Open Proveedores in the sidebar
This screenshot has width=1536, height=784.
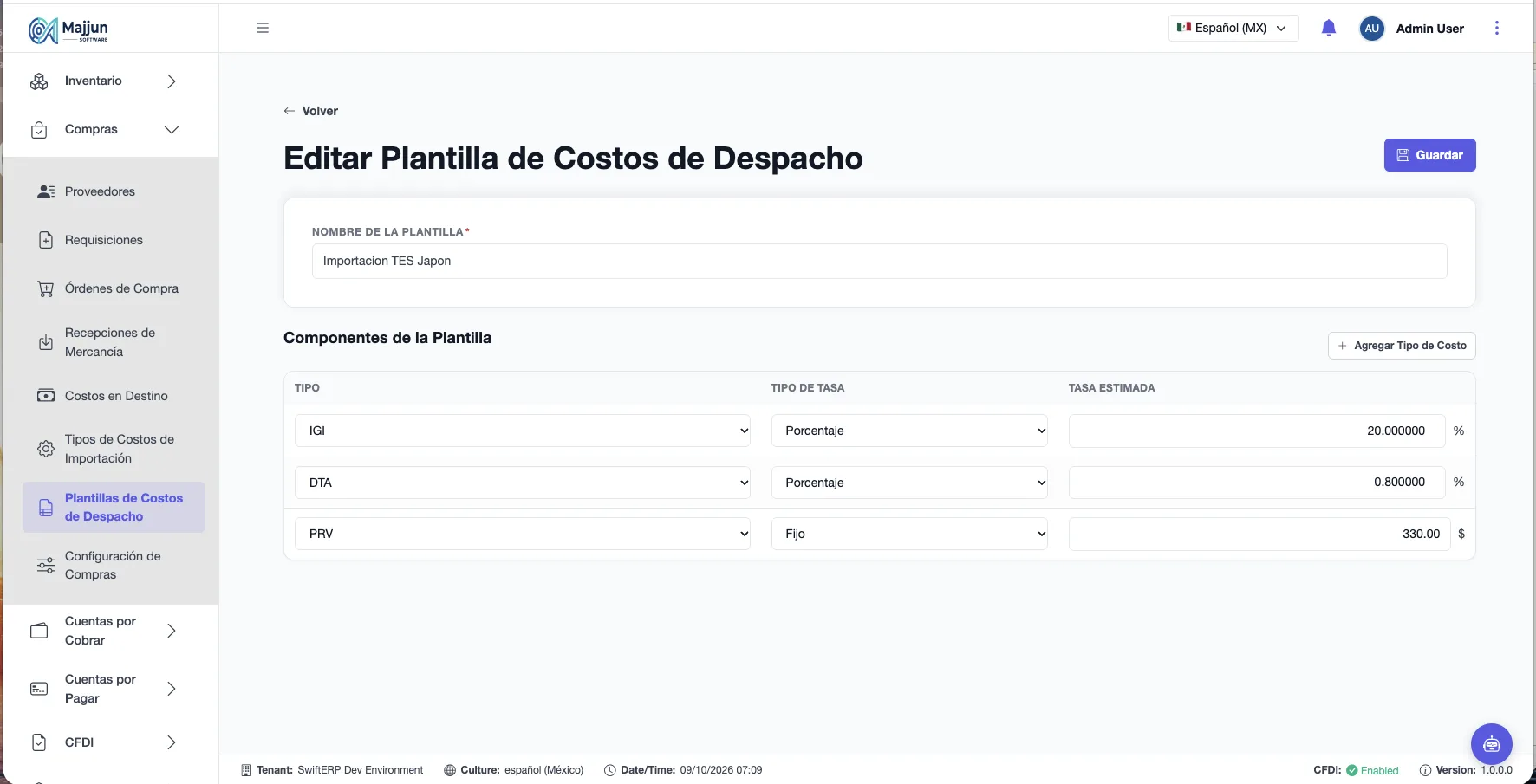pos(100,191)
